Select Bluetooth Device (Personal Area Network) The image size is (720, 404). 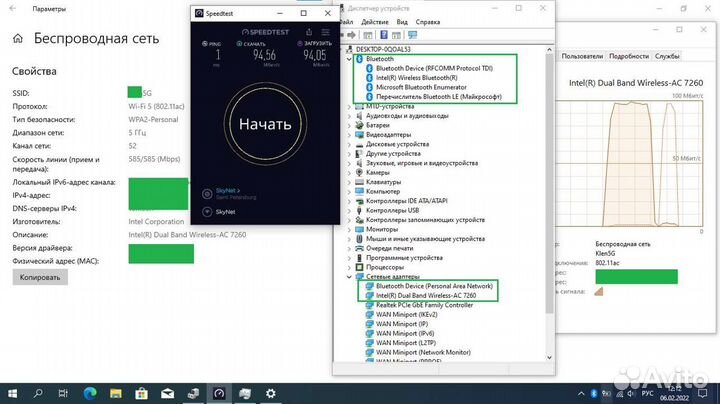[x=434, y=286]
